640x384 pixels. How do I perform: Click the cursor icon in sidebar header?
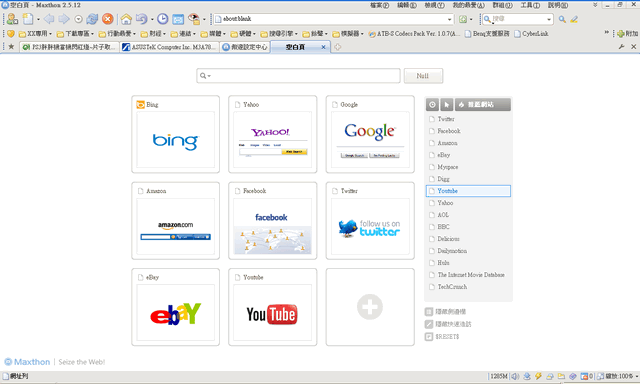coord(447,104)
